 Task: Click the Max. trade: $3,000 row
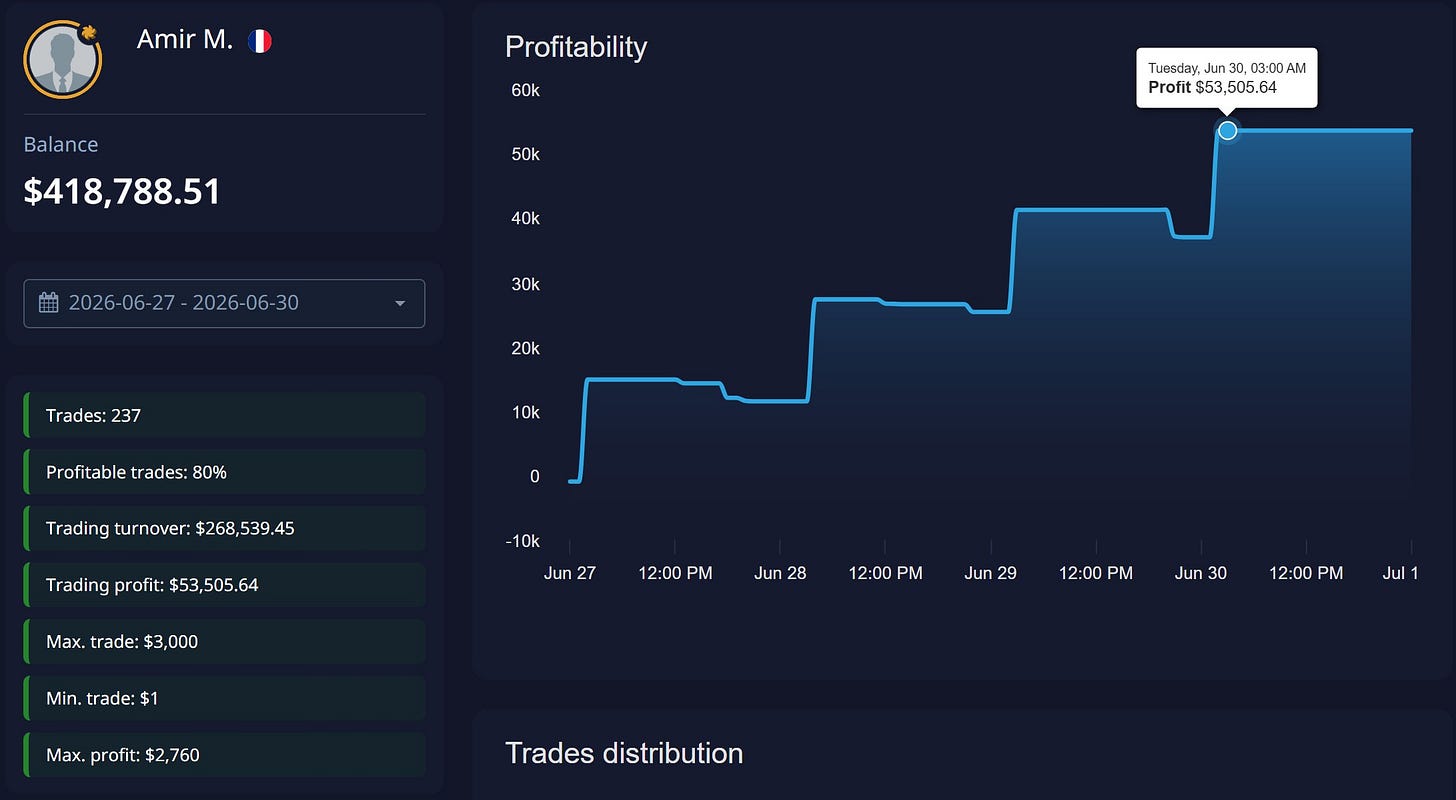224,642
